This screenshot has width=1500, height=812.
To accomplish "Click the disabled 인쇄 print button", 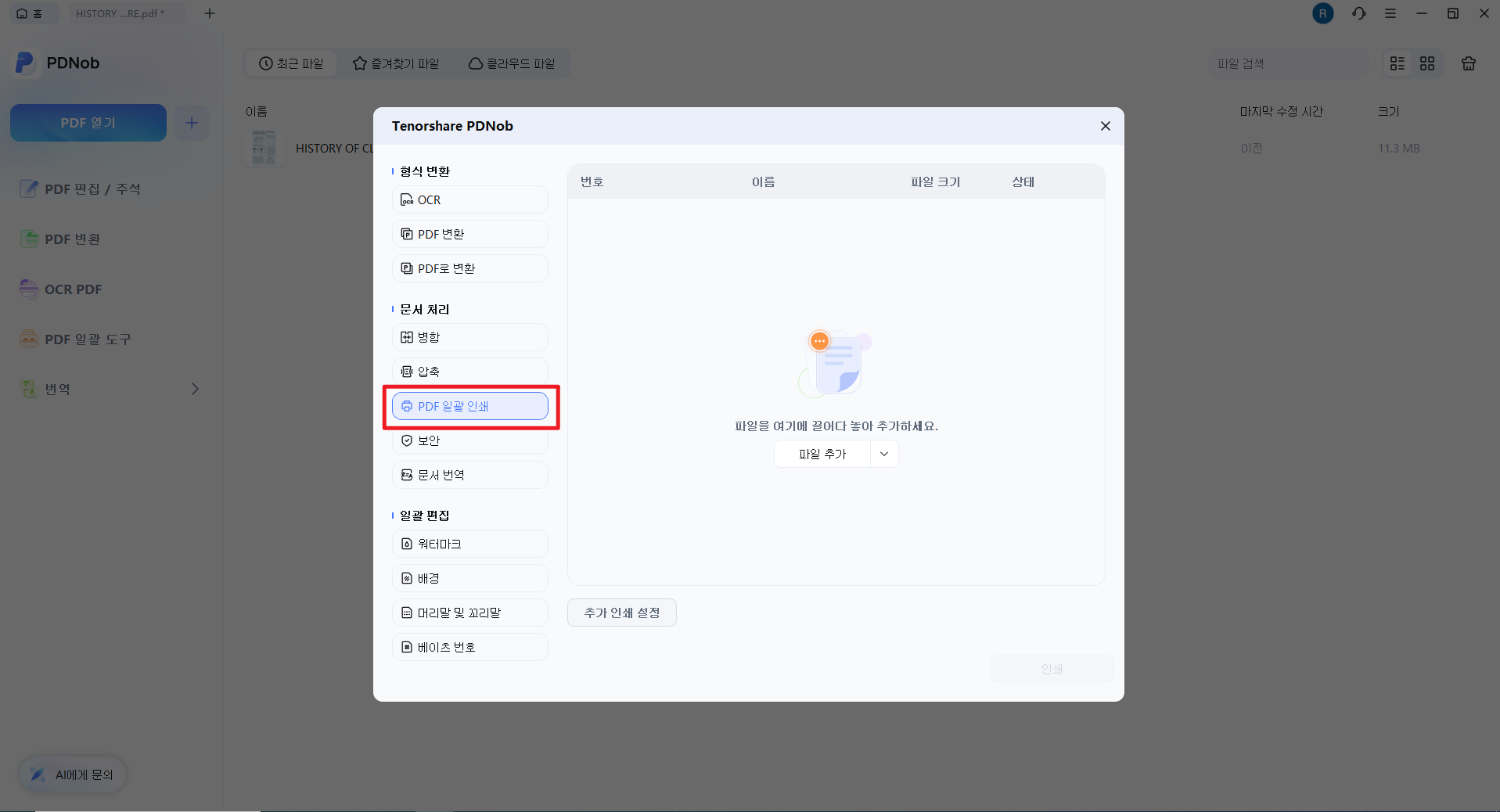I will coord(1052,669).
